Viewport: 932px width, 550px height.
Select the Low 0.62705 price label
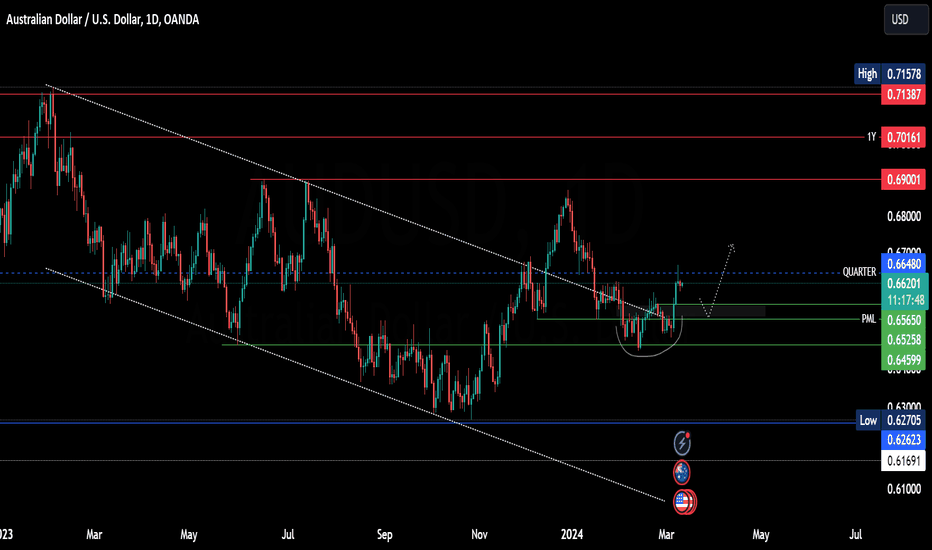click(x=890, y=420)
